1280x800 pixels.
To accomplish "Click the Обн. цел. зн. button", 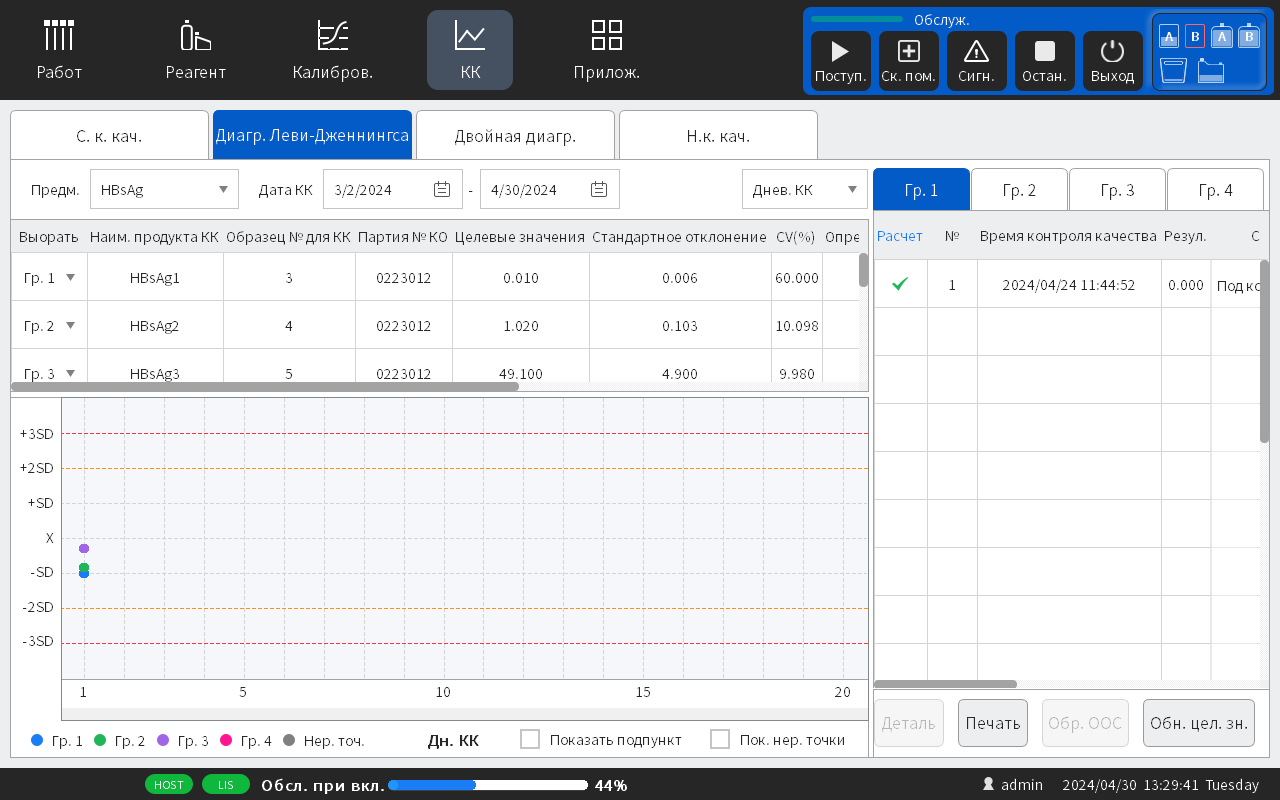I will [1199, 723].
